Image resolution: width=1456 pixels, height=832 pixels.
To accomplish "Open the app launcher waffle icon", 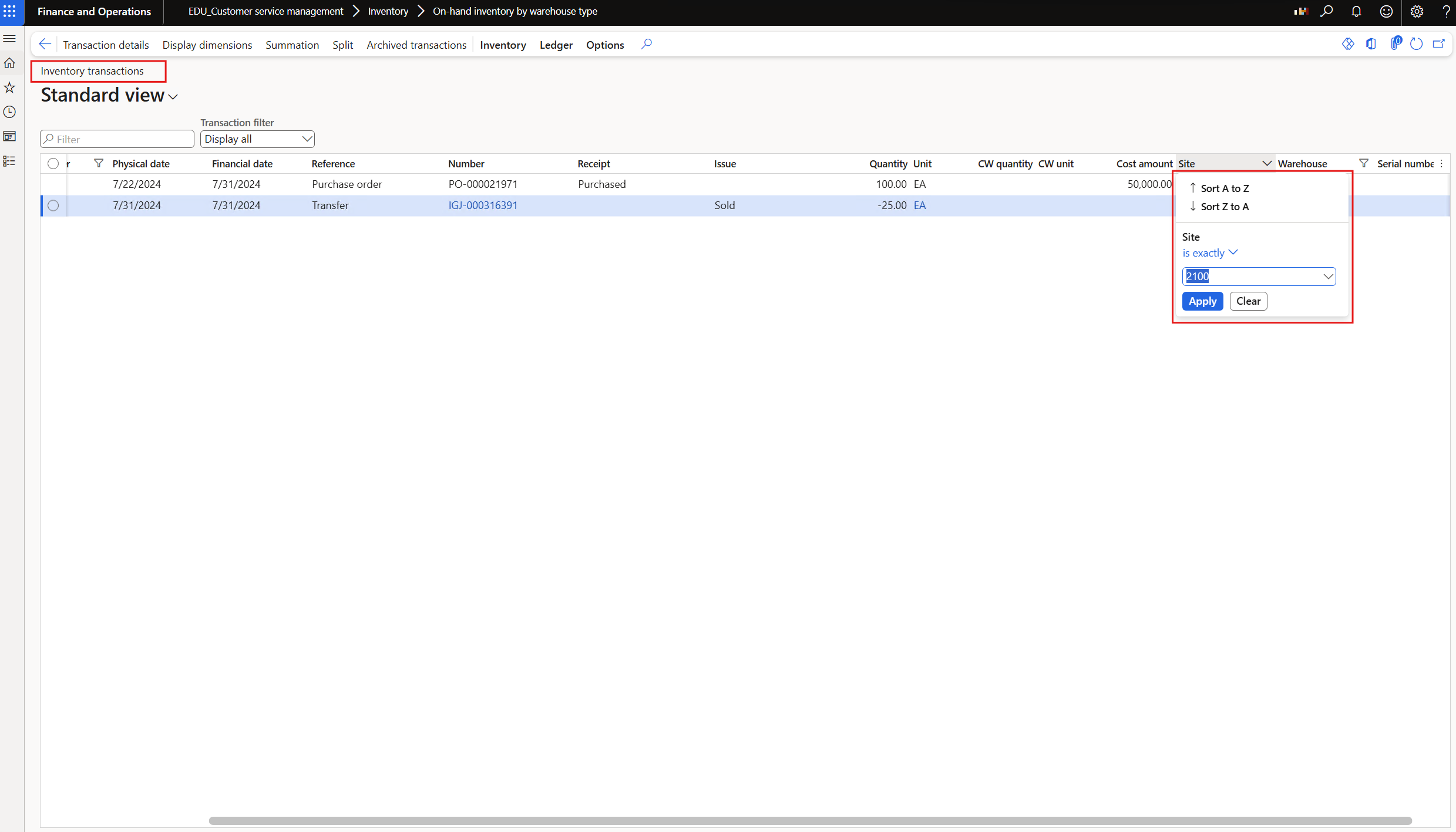I will (10, 11).
